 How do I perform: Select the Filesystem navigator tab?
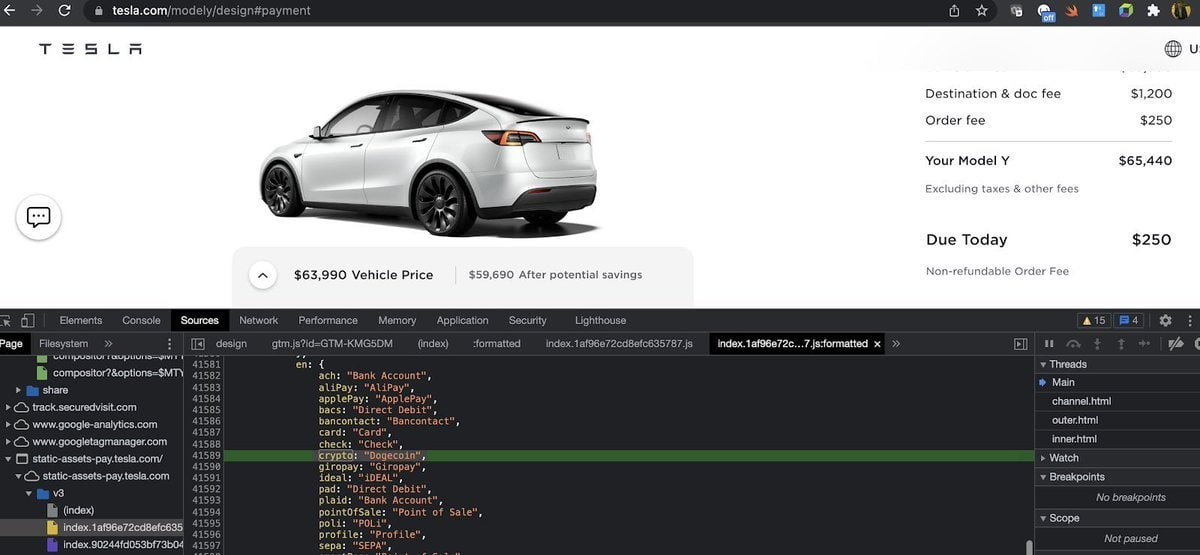click(x=63, y=344)
